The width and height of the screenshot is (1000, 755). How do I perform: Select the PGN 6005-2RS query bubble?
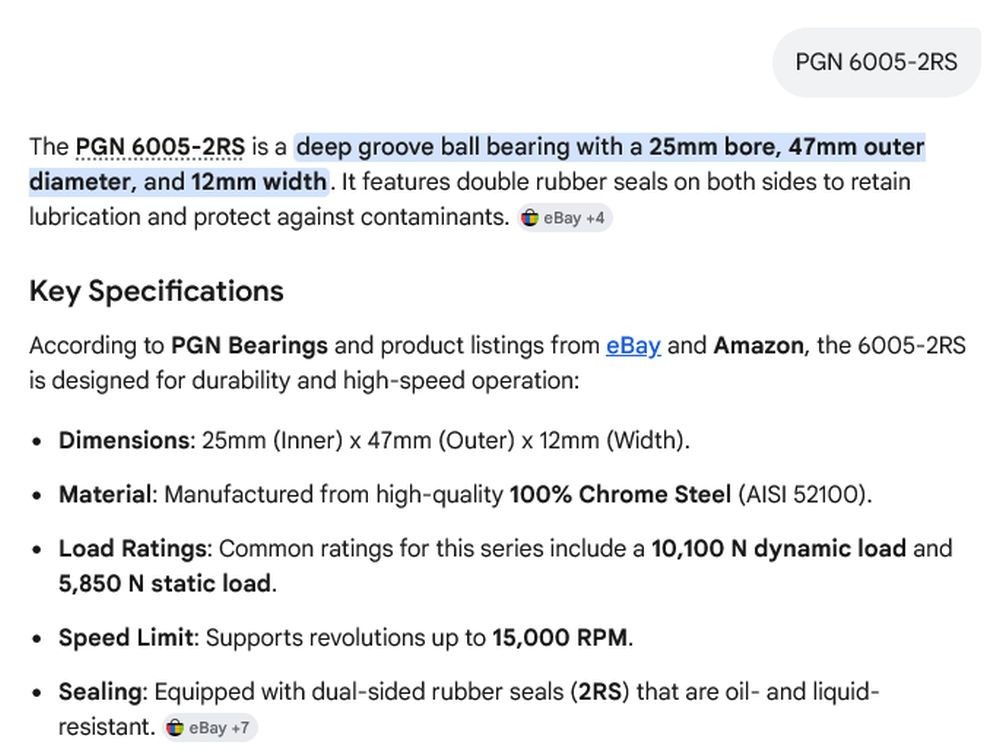pos(876,62)
